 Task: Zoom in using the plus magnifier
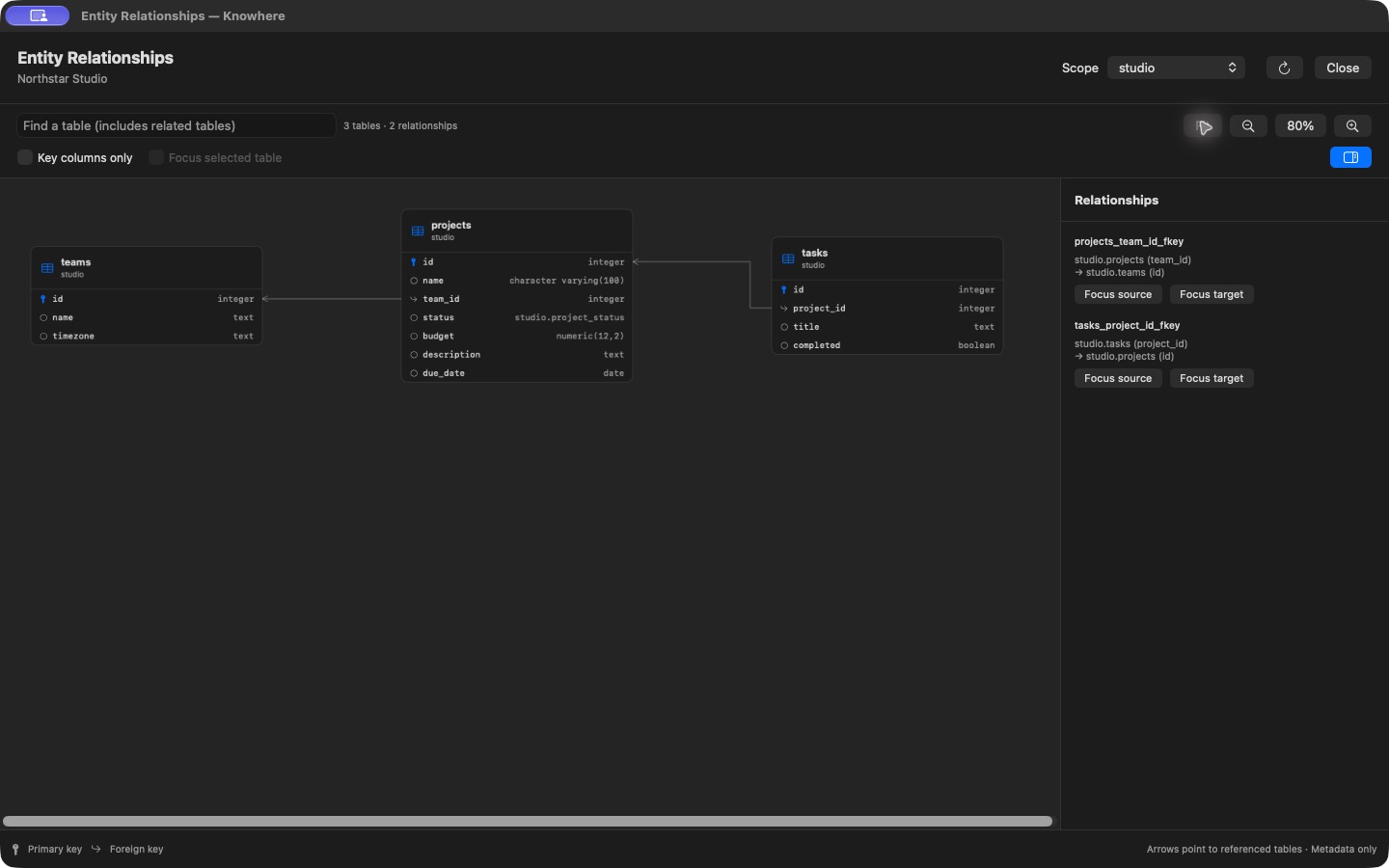click(x=1352, y=126)
